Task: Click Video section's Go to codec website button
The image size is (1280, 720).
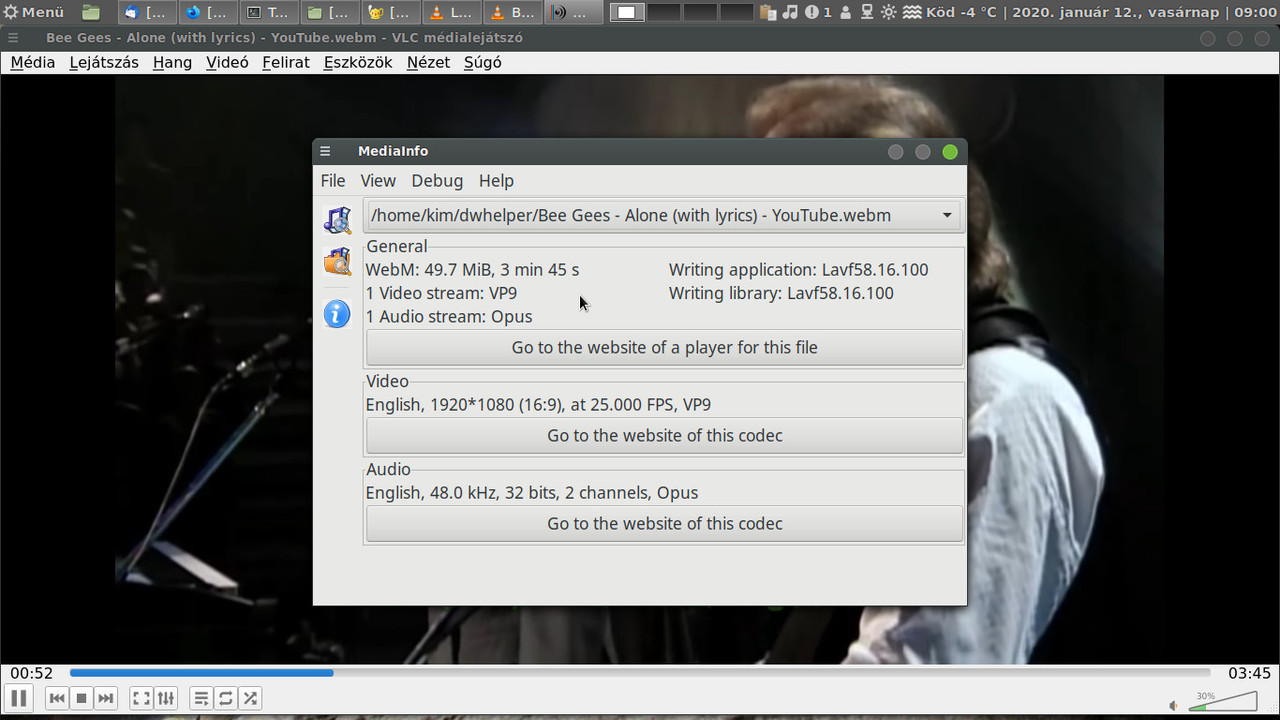Action: 665,436
